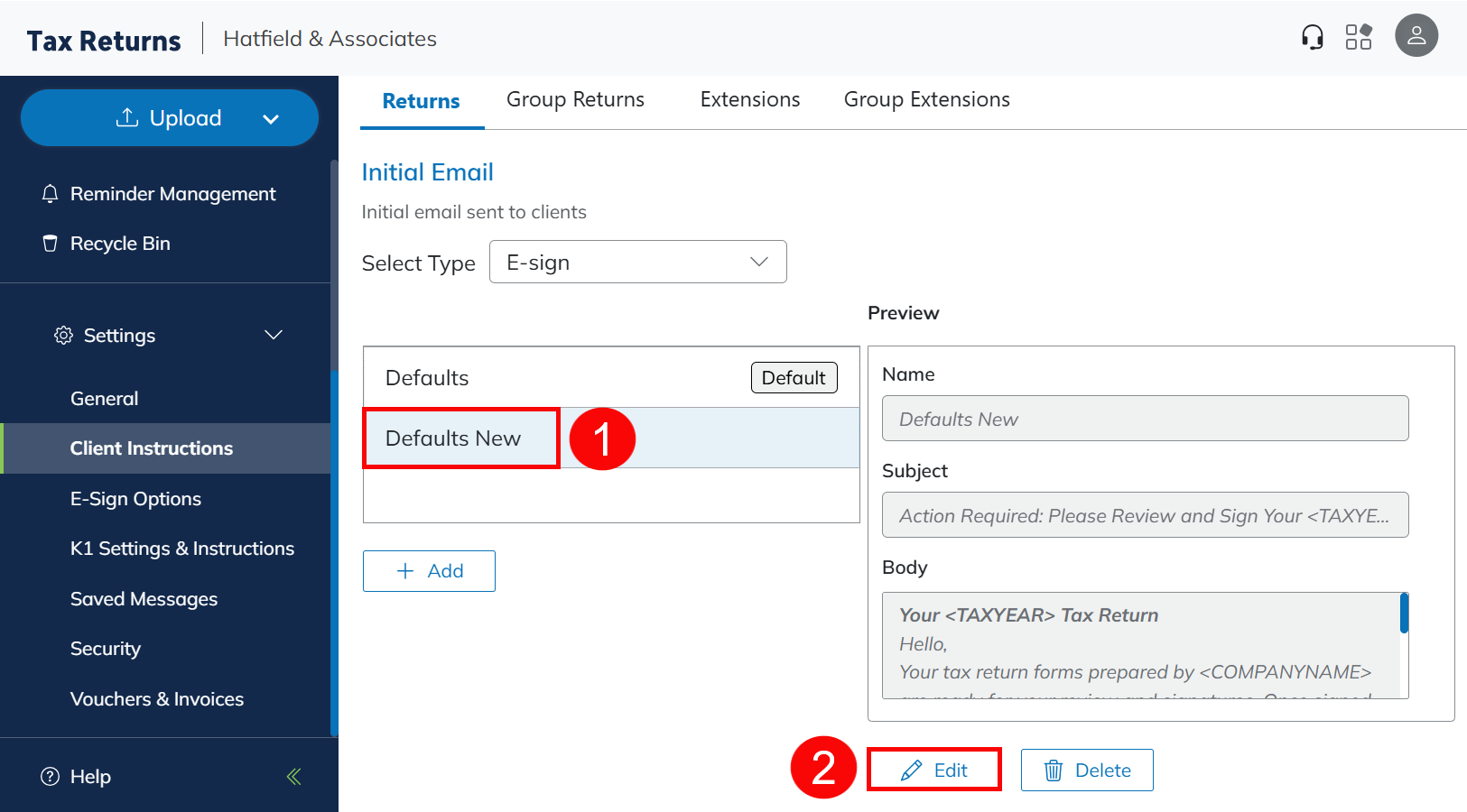Open Saved Messages settings page
The width and height of the screenshot is (1467, 812).
click(144, 599)
